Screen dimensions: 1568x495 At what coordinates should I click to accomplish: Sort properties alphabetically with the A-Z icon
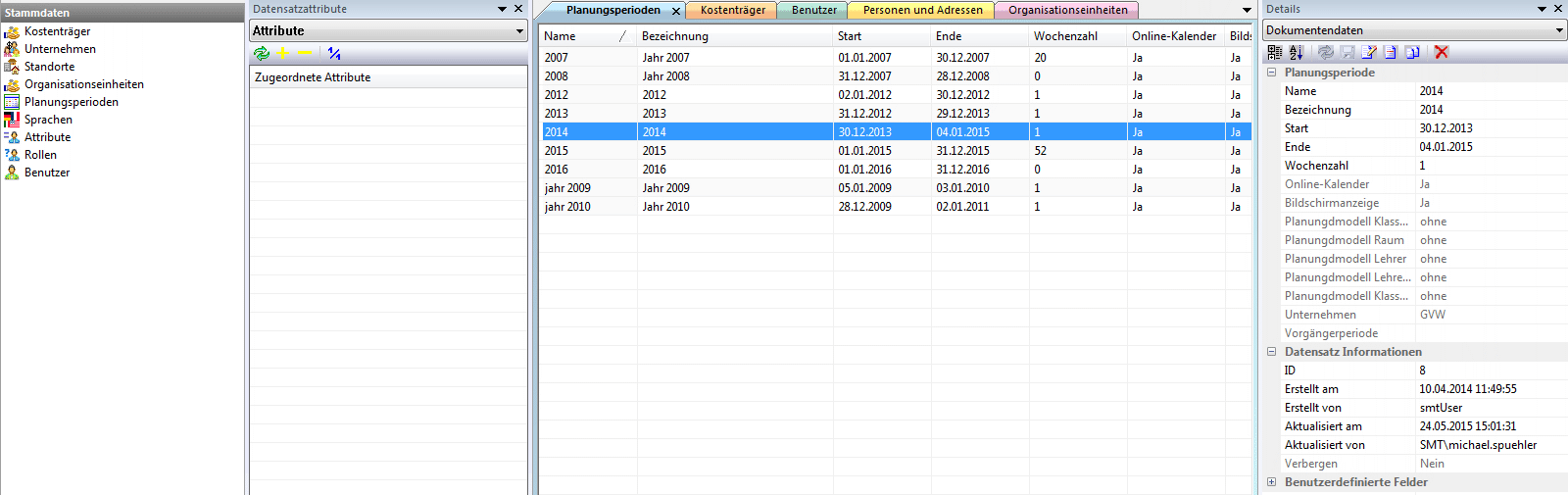[1296, 52]
